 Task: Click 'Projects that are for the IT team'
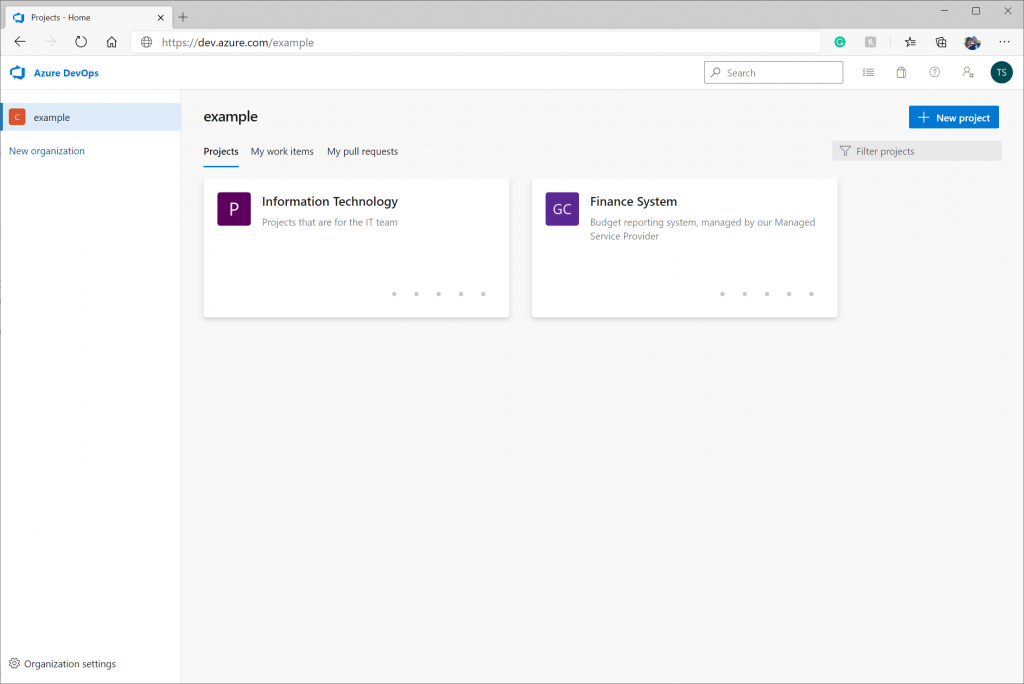click(330, 222)
